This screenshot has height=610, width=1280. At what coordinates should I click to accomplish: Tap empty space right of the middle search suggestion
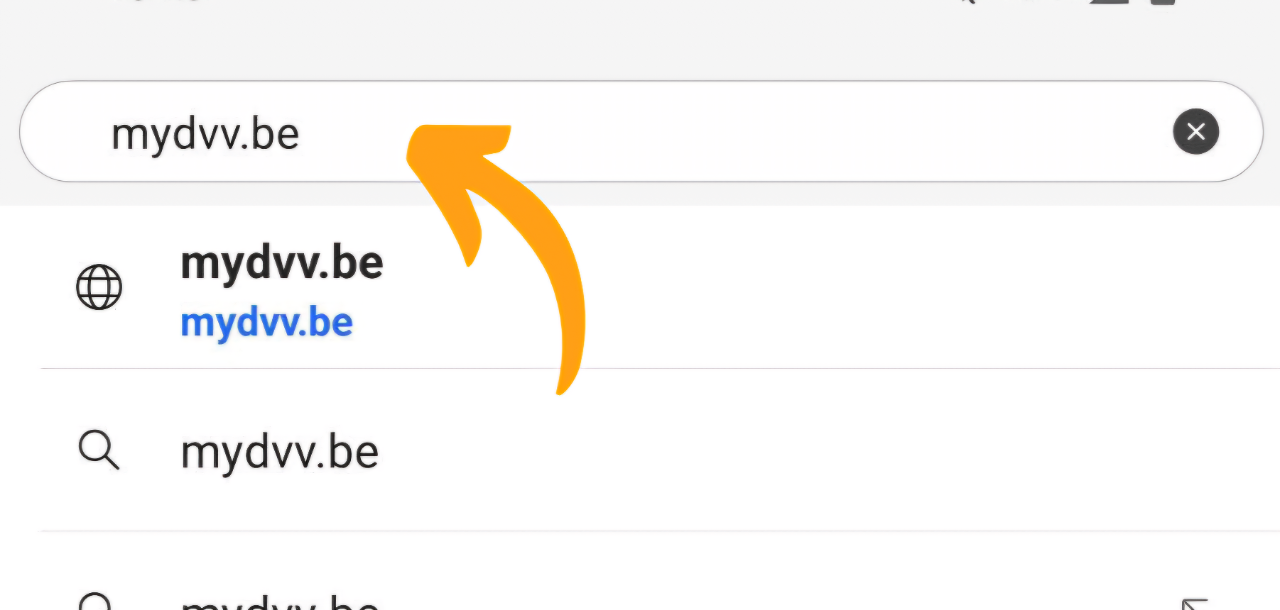pos(800,452)
